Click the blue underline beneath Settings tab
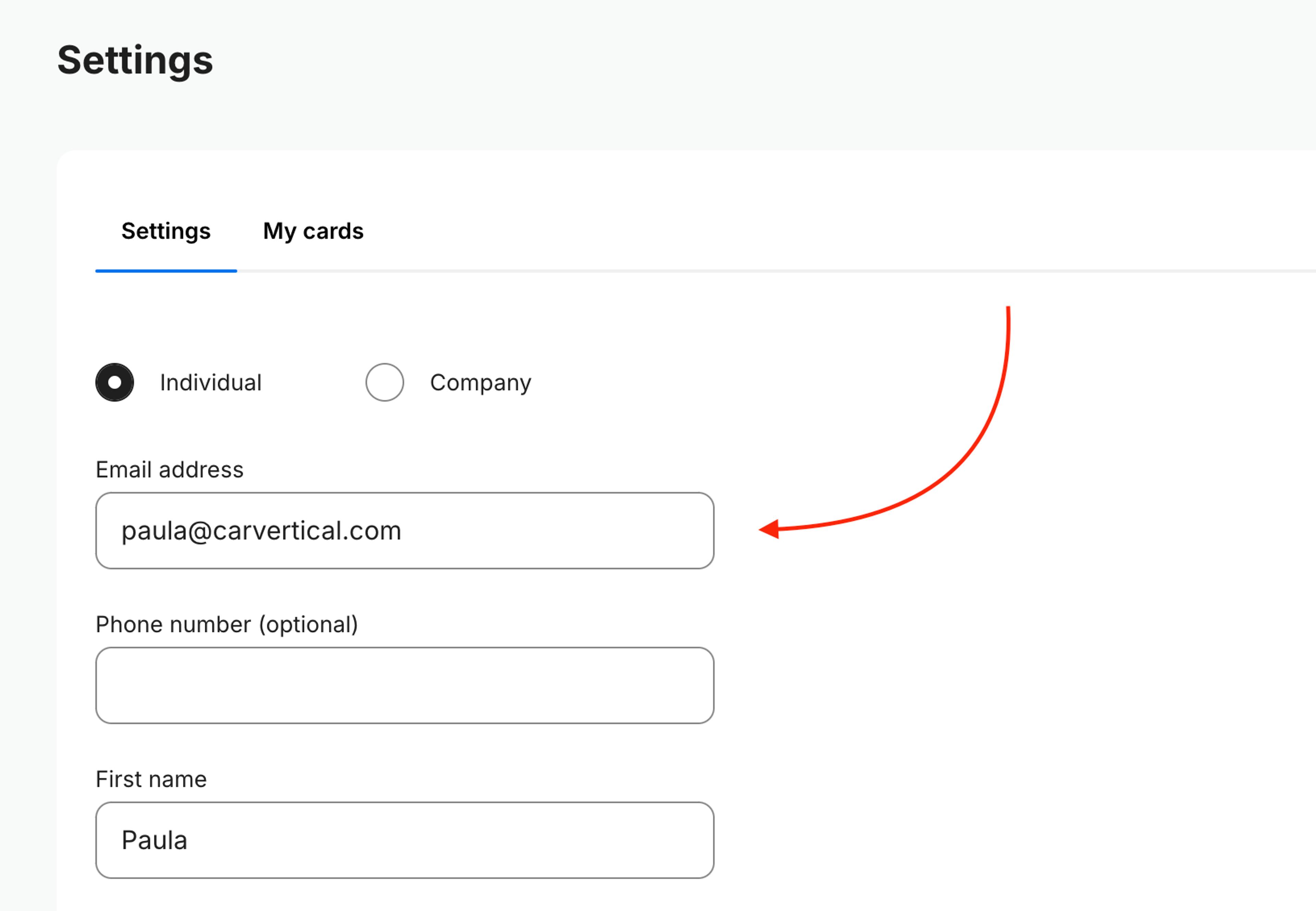Screen dimensions: 1316x911 pyautogui.click(x=166, y=271)
